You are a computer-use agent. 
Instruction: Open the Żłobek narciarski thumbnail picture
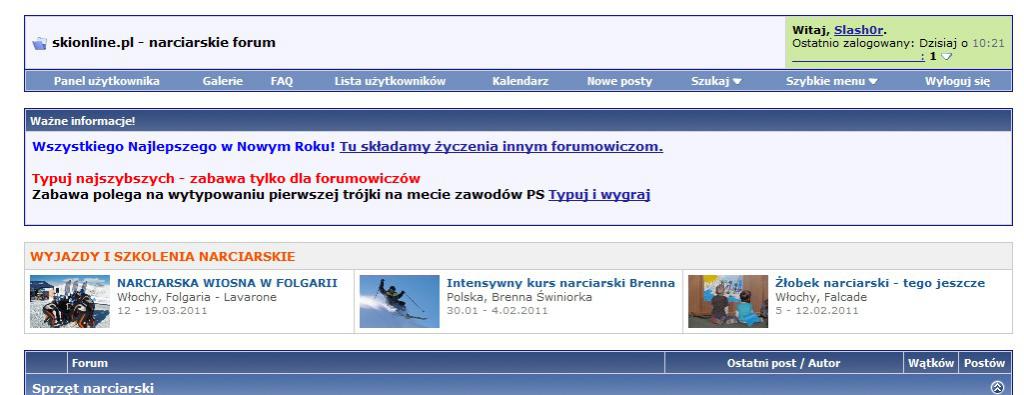pos(728,301)
